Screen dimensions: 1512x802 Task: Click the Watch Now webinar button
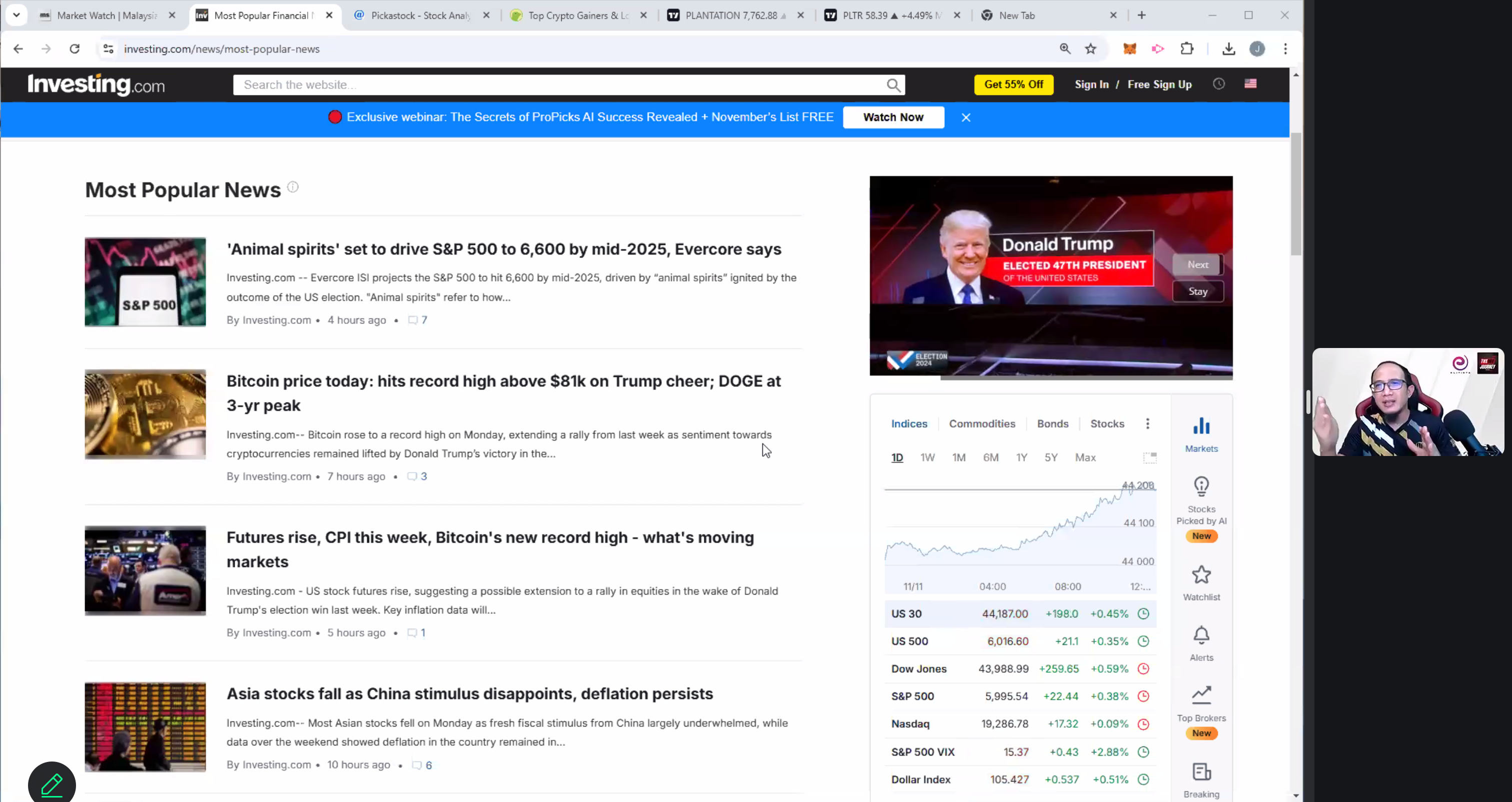click(x=893, y=117)
